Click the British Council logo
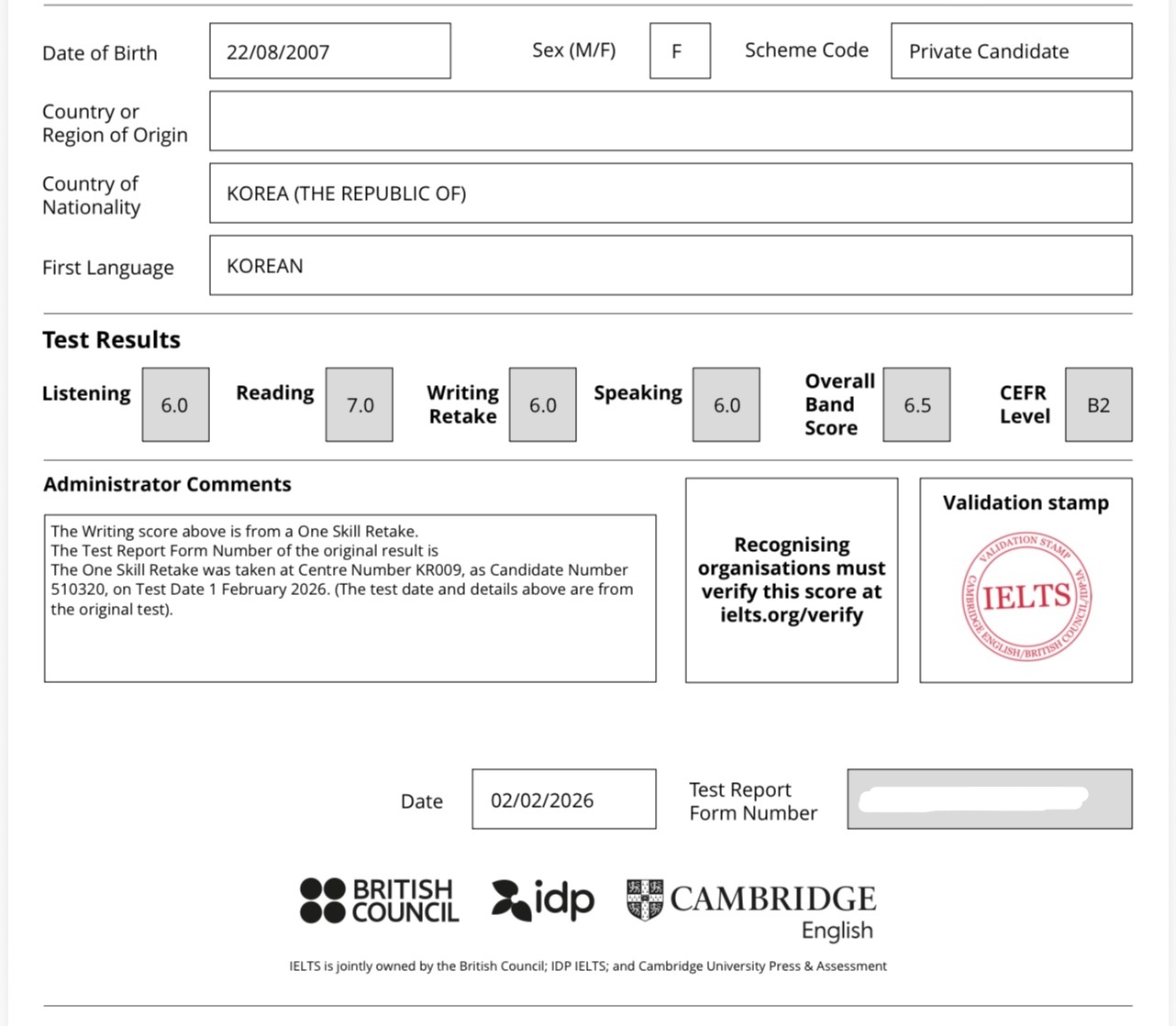The height and width of the screenshot is (1026, 1176). [379, 900]
